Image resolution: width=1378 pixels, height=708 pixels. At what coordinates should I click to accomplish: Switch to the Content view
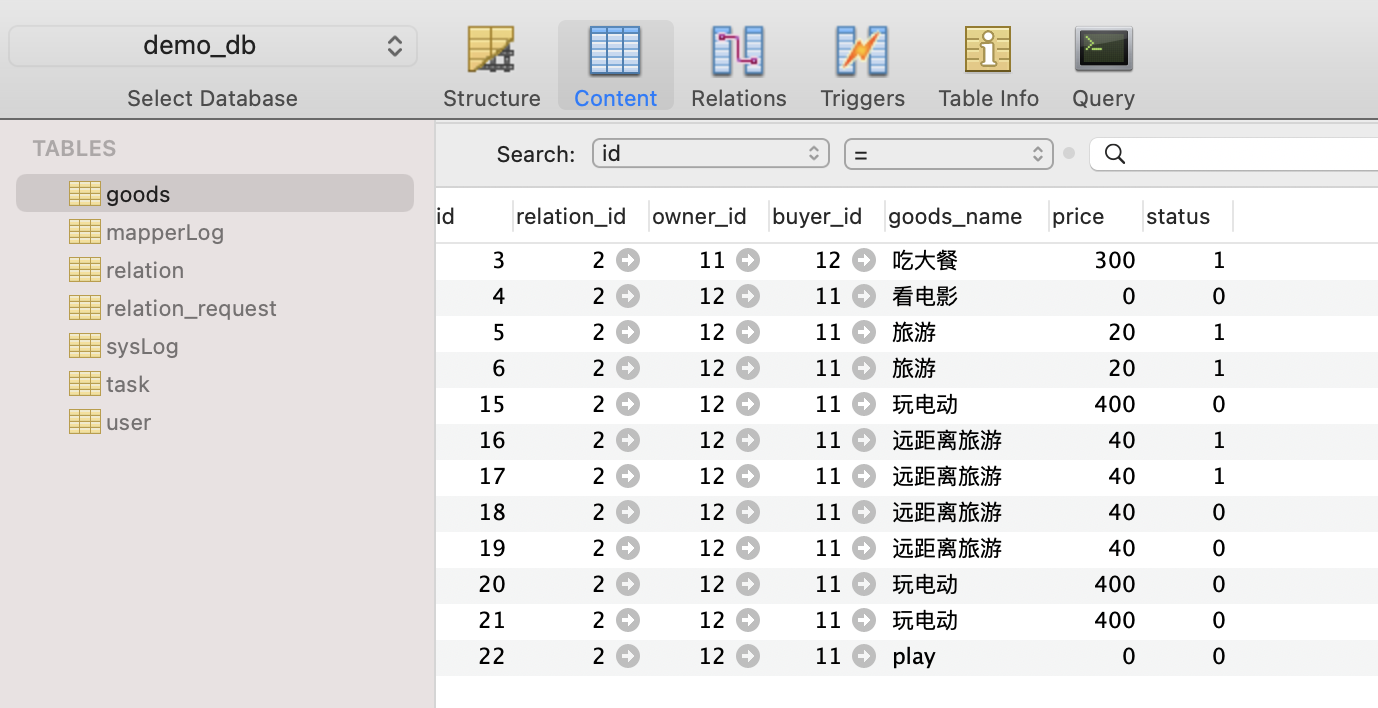[x=615, y=67]
